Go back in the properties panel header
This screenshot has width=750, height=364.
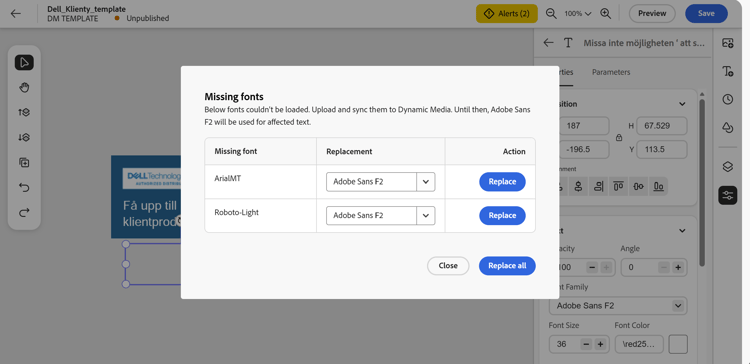[x=549, y=43]
